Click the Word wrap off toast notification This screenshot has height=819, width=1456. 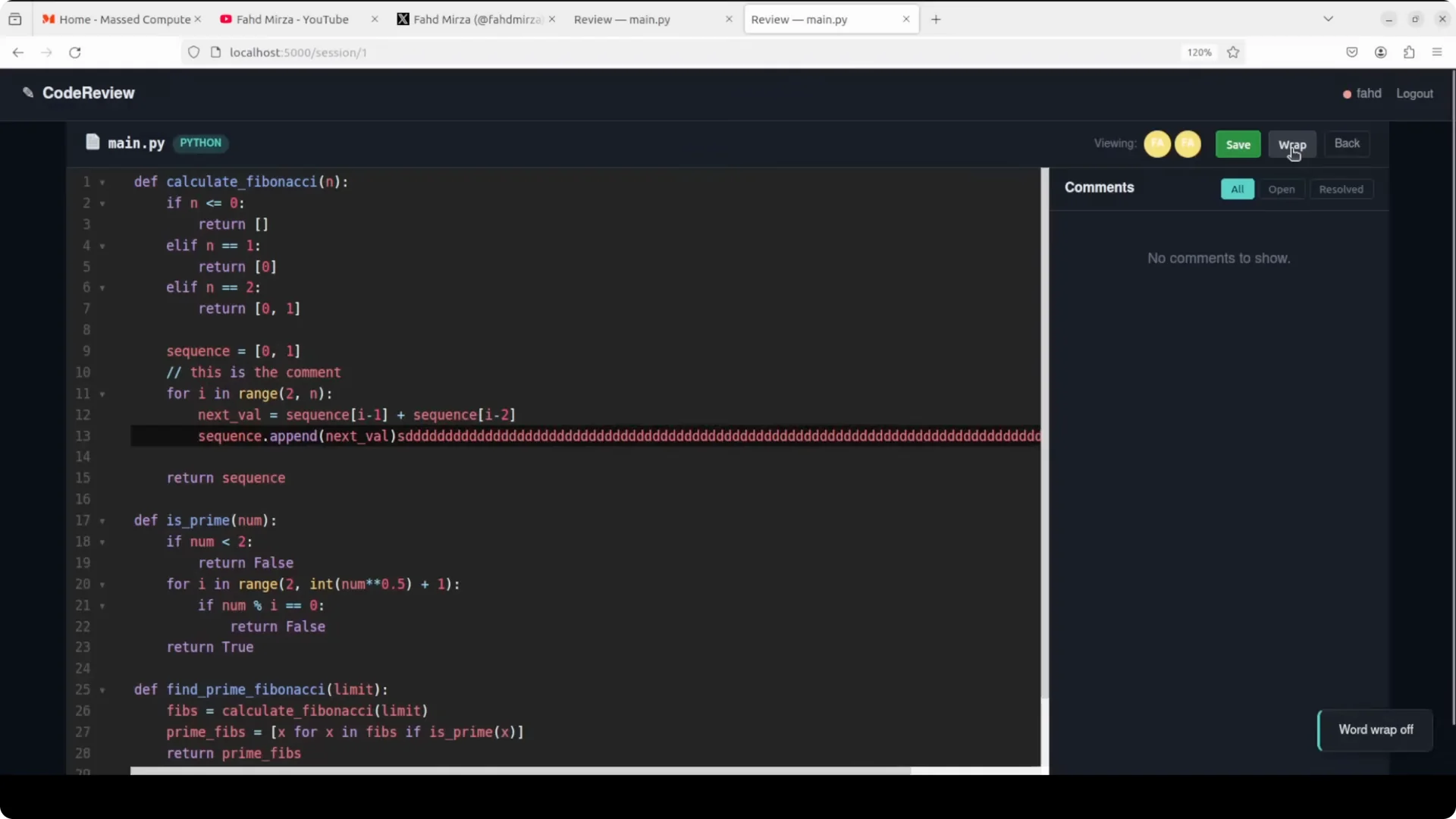click(x=1375, y=730)
